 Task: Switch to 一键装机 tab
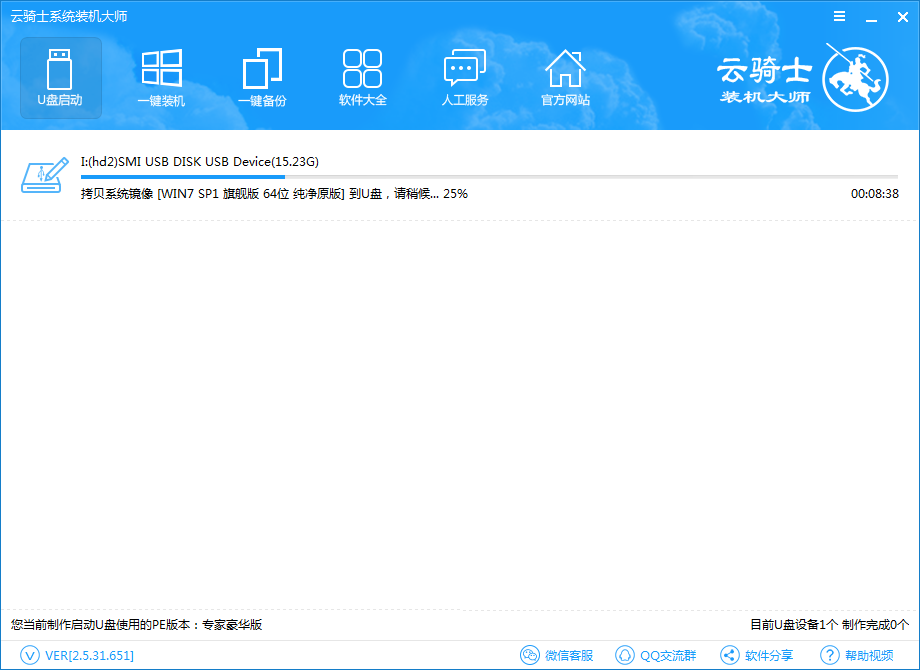pos(161,78)
